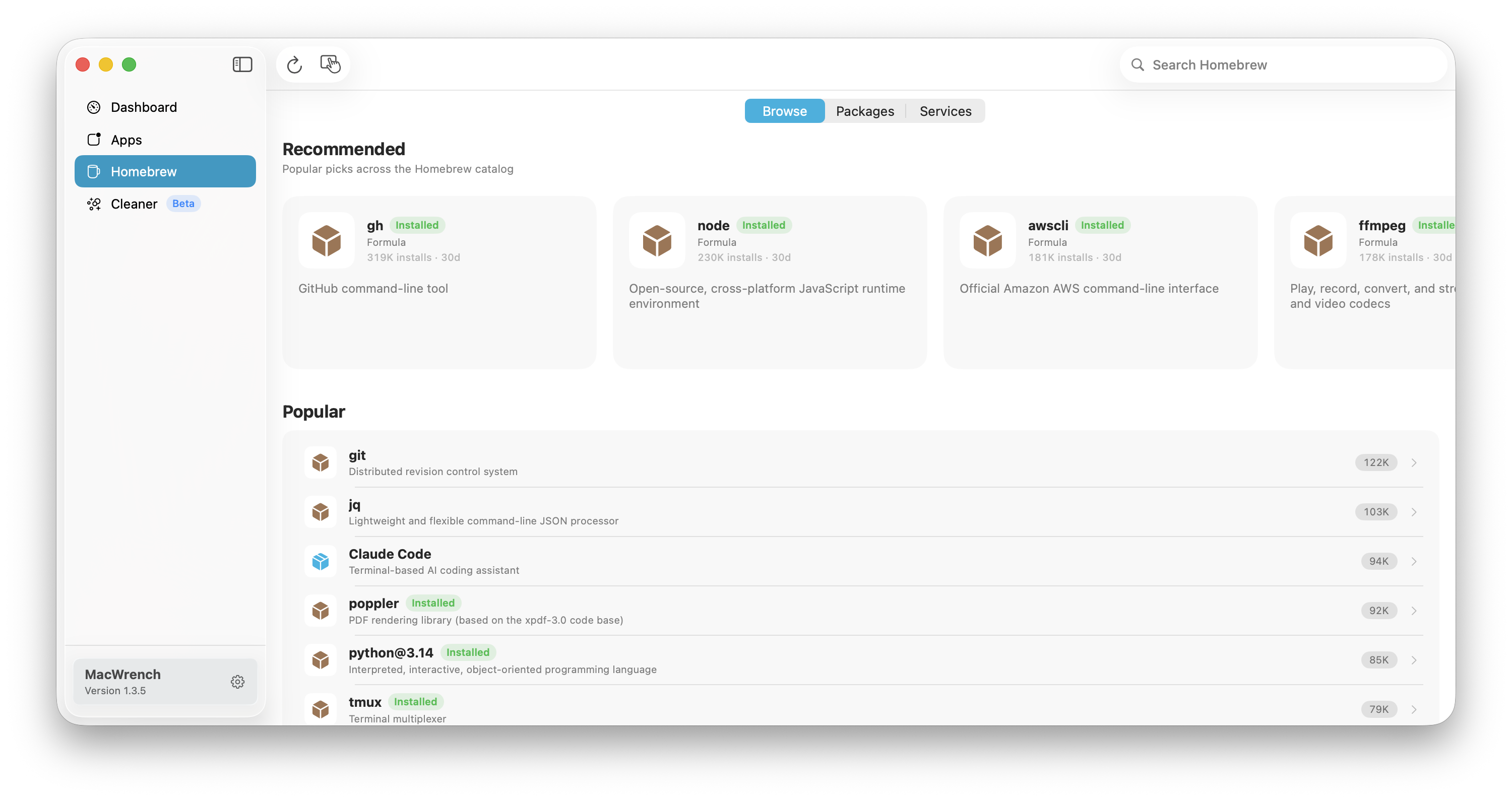Click the 122K install count for git

1376,463
